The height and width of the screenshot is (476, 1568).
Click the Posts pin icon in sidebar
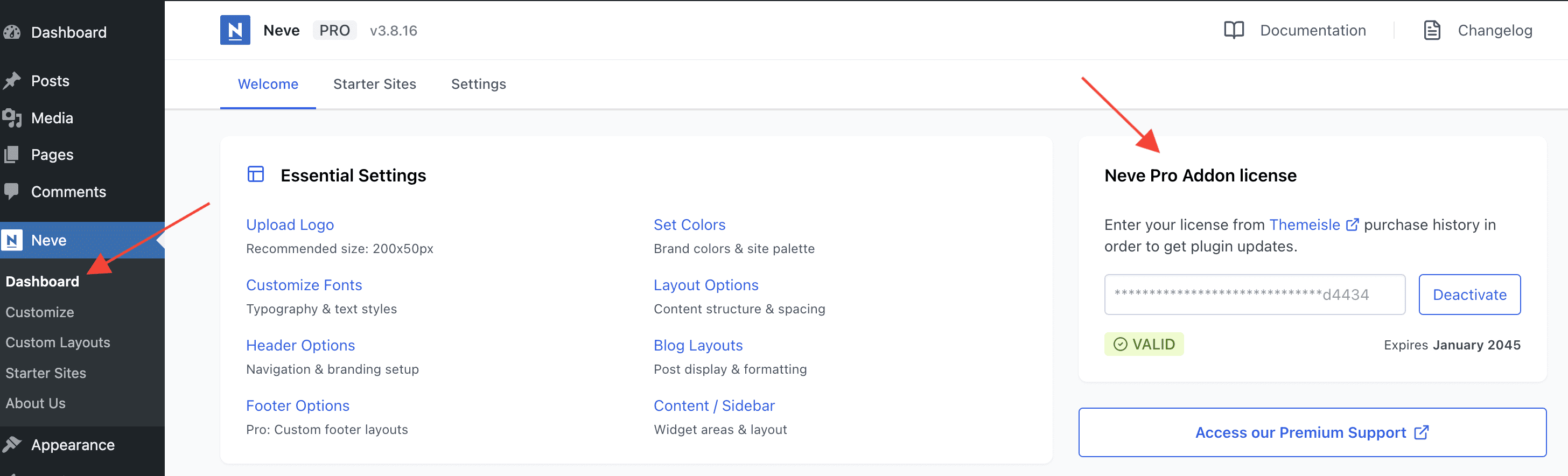click(12, 81)
